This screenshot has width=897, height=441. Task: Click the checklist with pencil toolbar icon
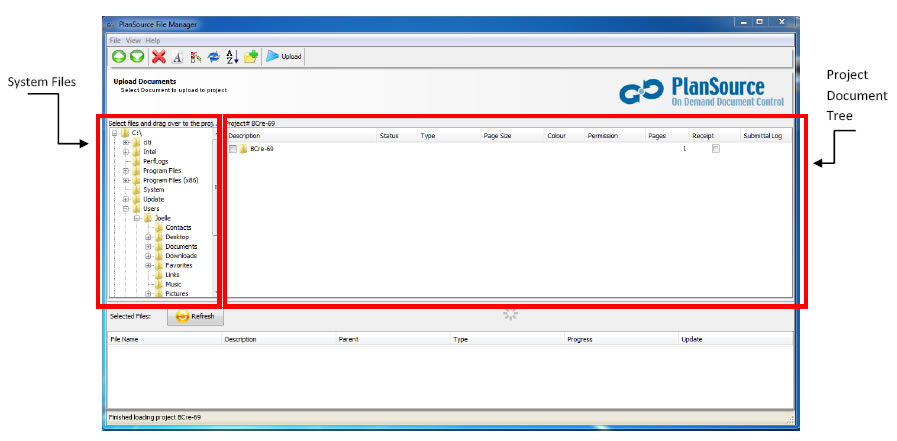coord(196,57)
